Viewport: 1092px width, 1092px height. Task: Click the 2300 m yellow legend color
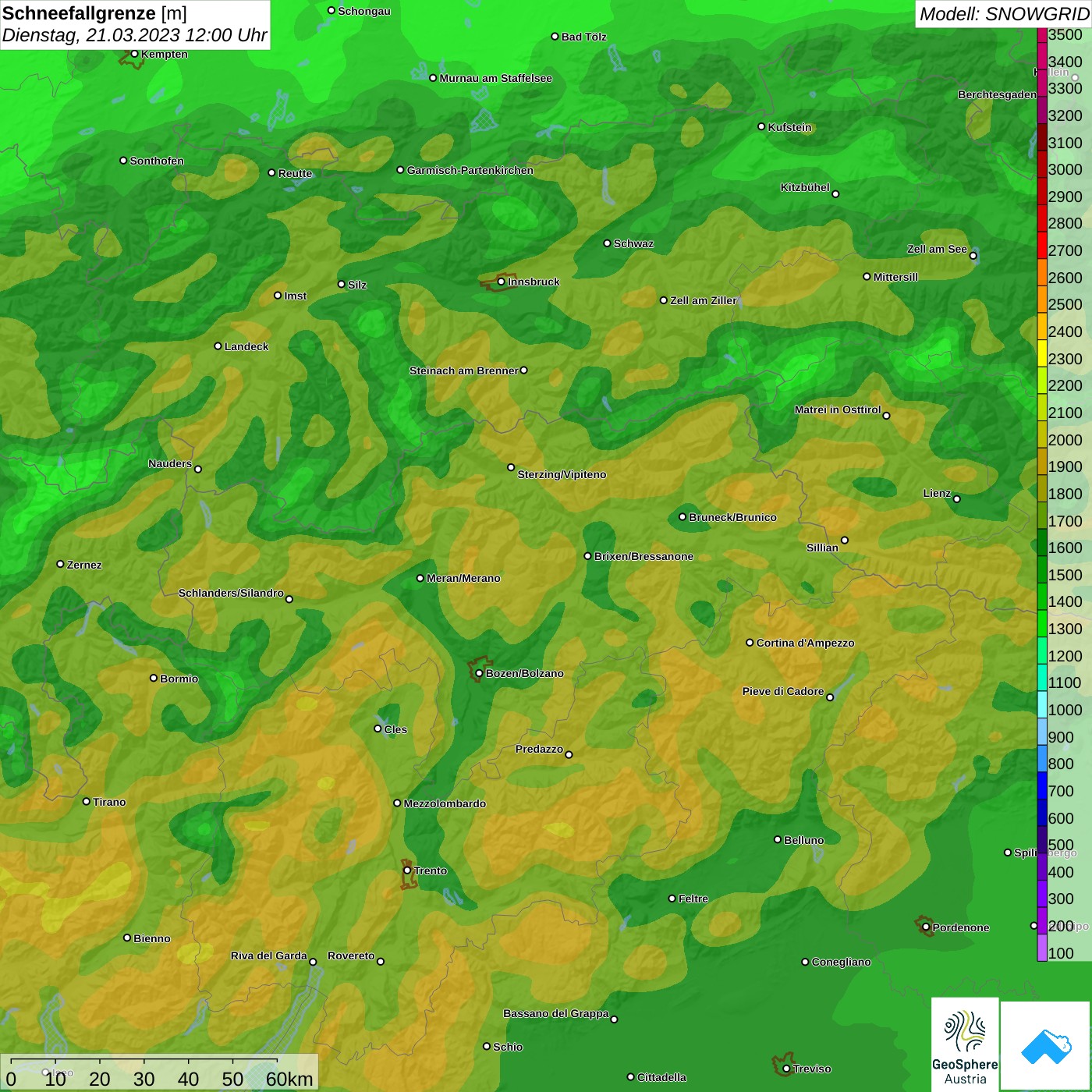pyautogui.click(x=1042, y=353)
